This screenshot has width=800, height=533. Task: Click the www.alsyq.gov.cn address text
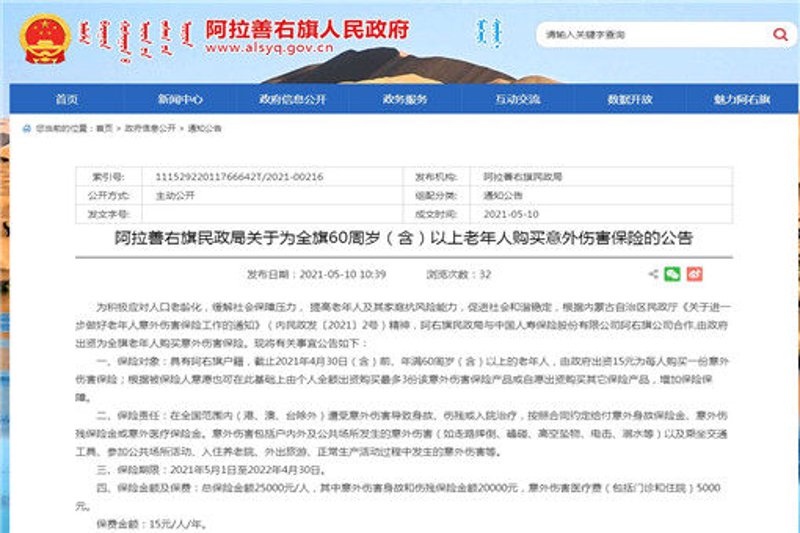(x=269, y=48)
